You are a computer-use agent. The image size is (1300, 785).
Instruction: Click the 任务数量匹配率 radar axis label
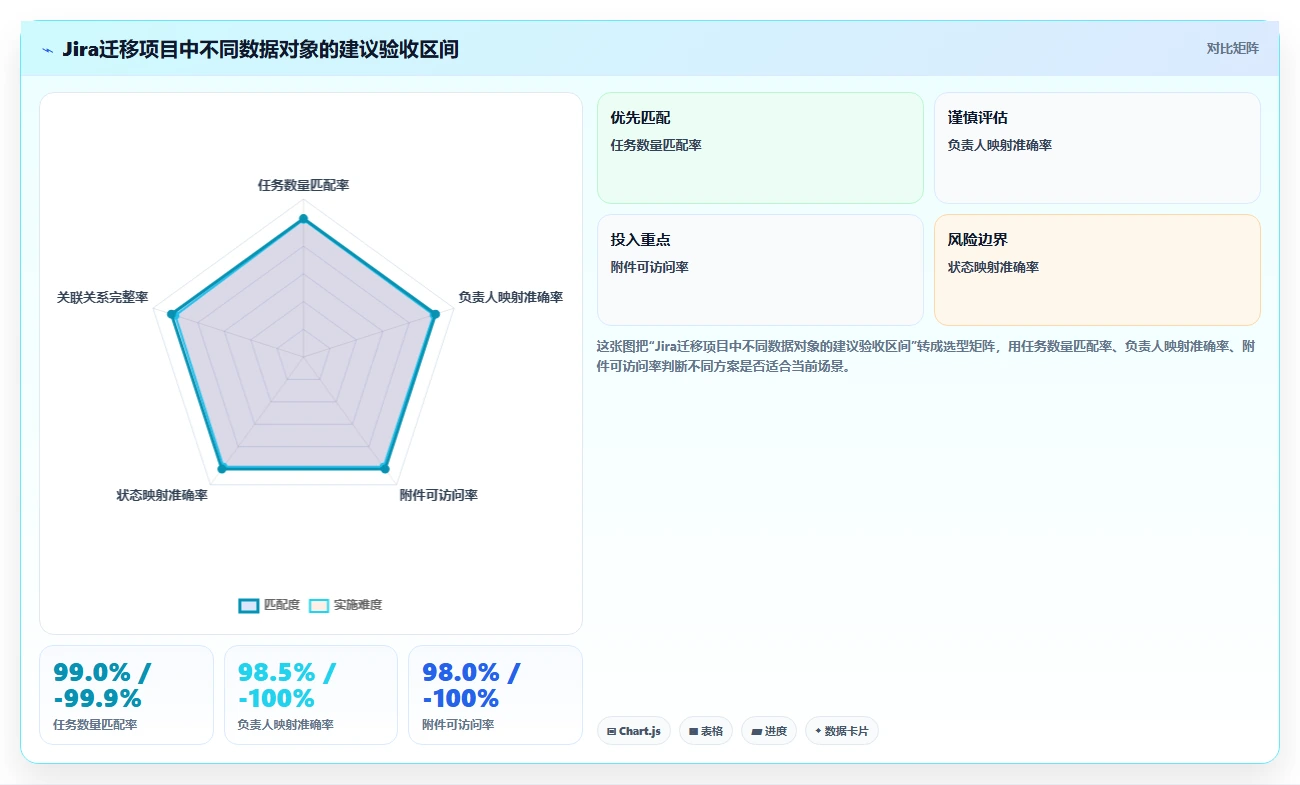click(303, 185)
